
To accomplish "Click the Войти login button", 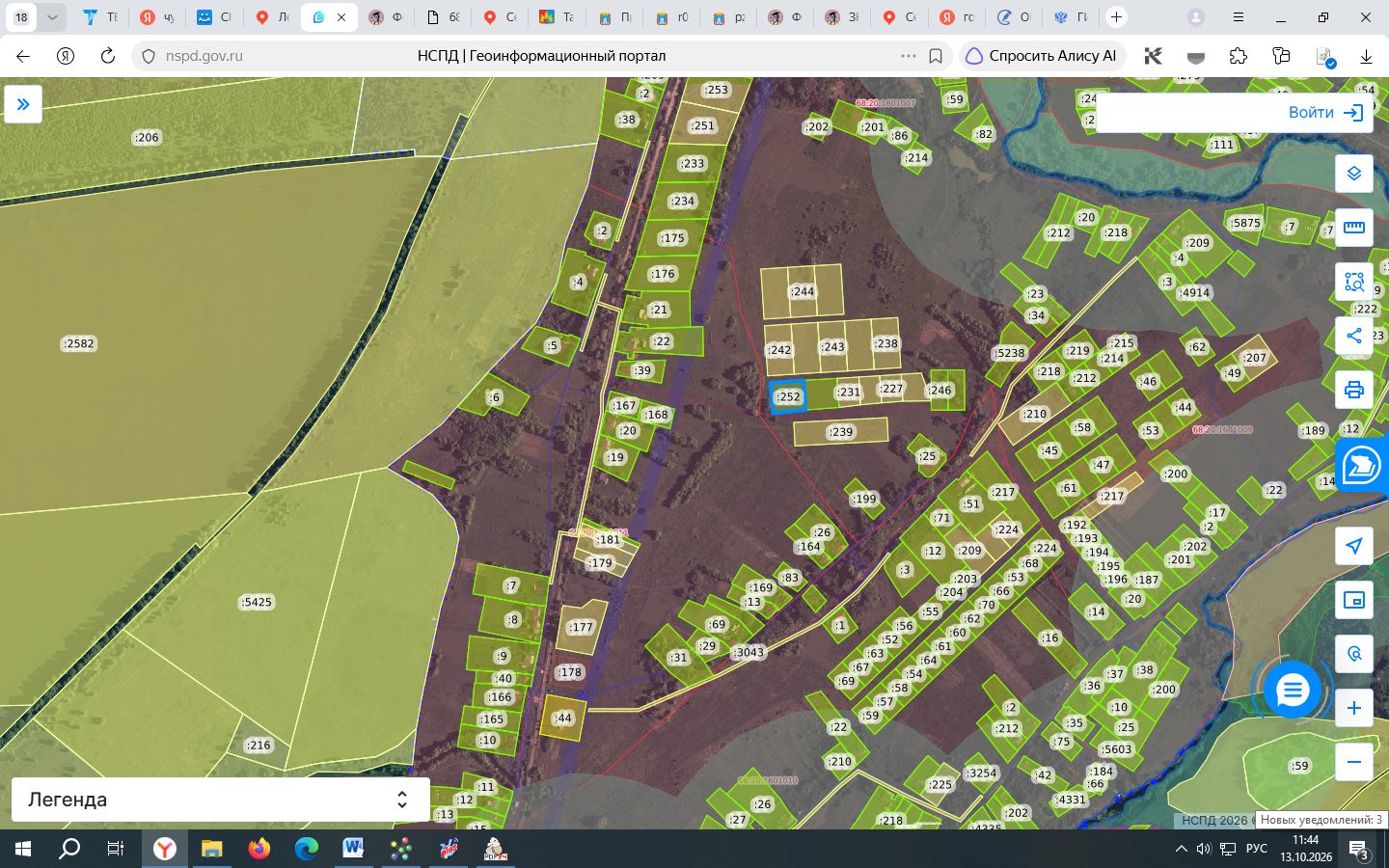I will 1325,113.
